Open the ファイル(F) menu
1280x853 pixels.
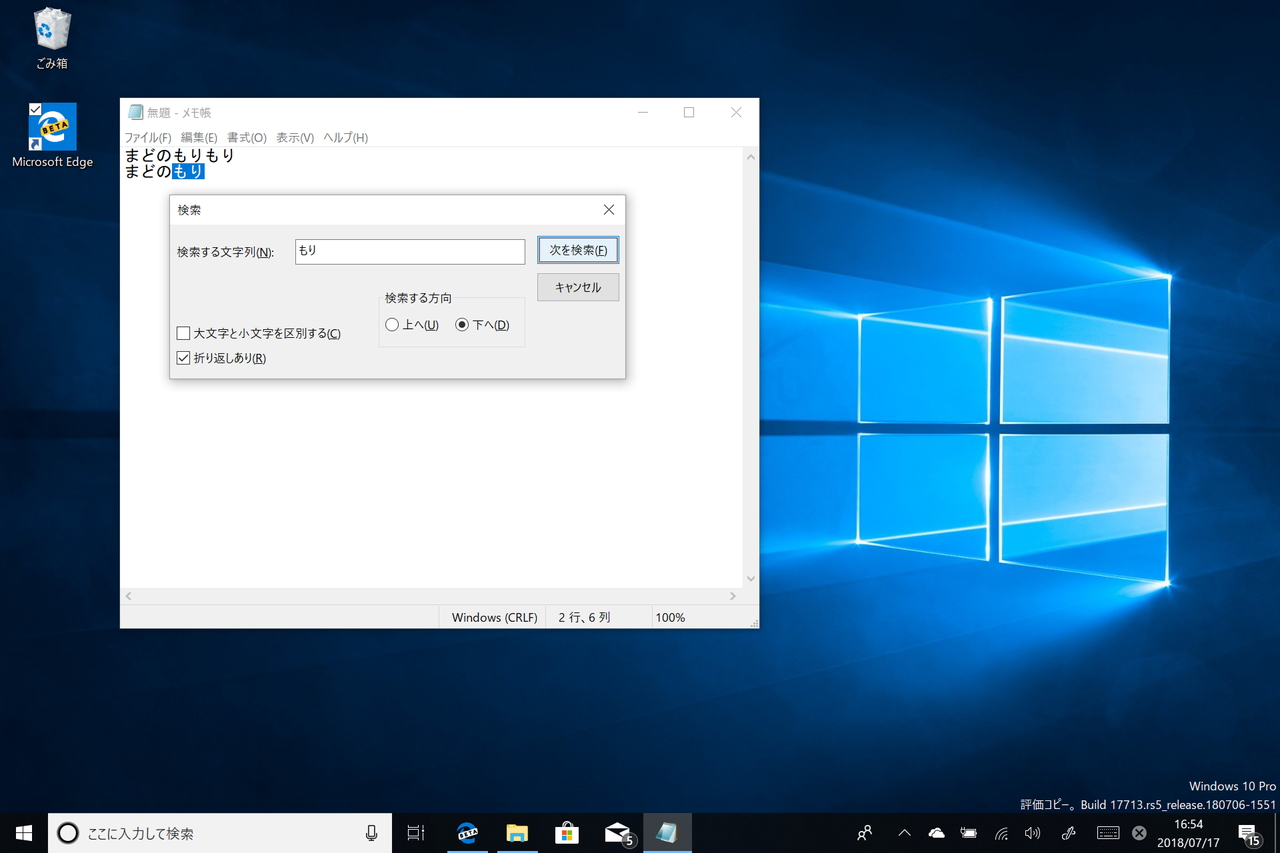pyautogui.click(x=148, y=138)
